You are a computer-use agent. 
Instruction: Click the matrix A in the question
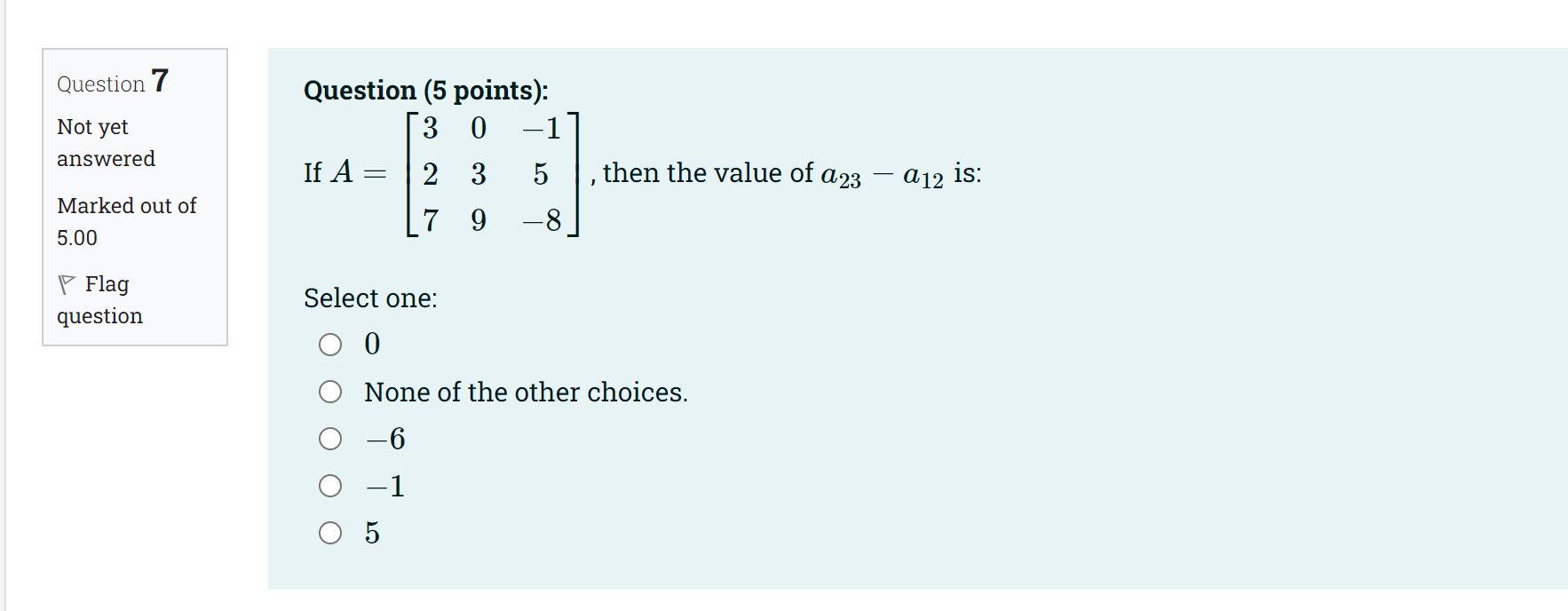pyautogui.click(x=493, y=174)
